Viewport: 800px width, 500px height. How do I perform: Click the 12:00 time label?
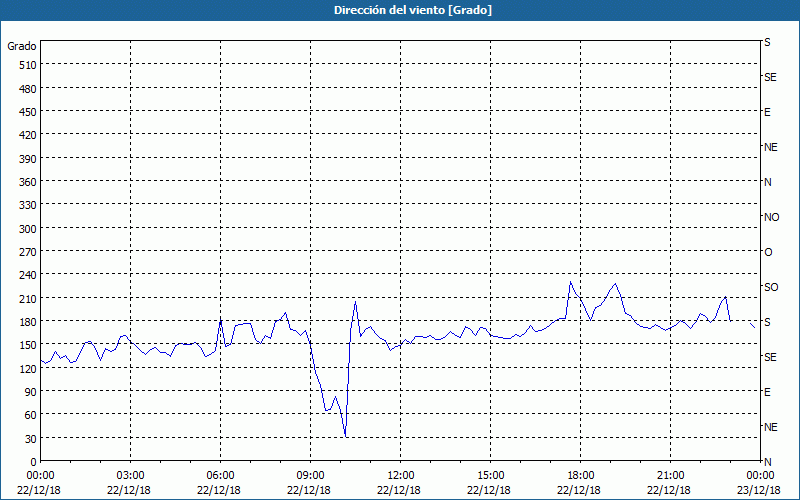pyautogui.click(x=401, y=476)
